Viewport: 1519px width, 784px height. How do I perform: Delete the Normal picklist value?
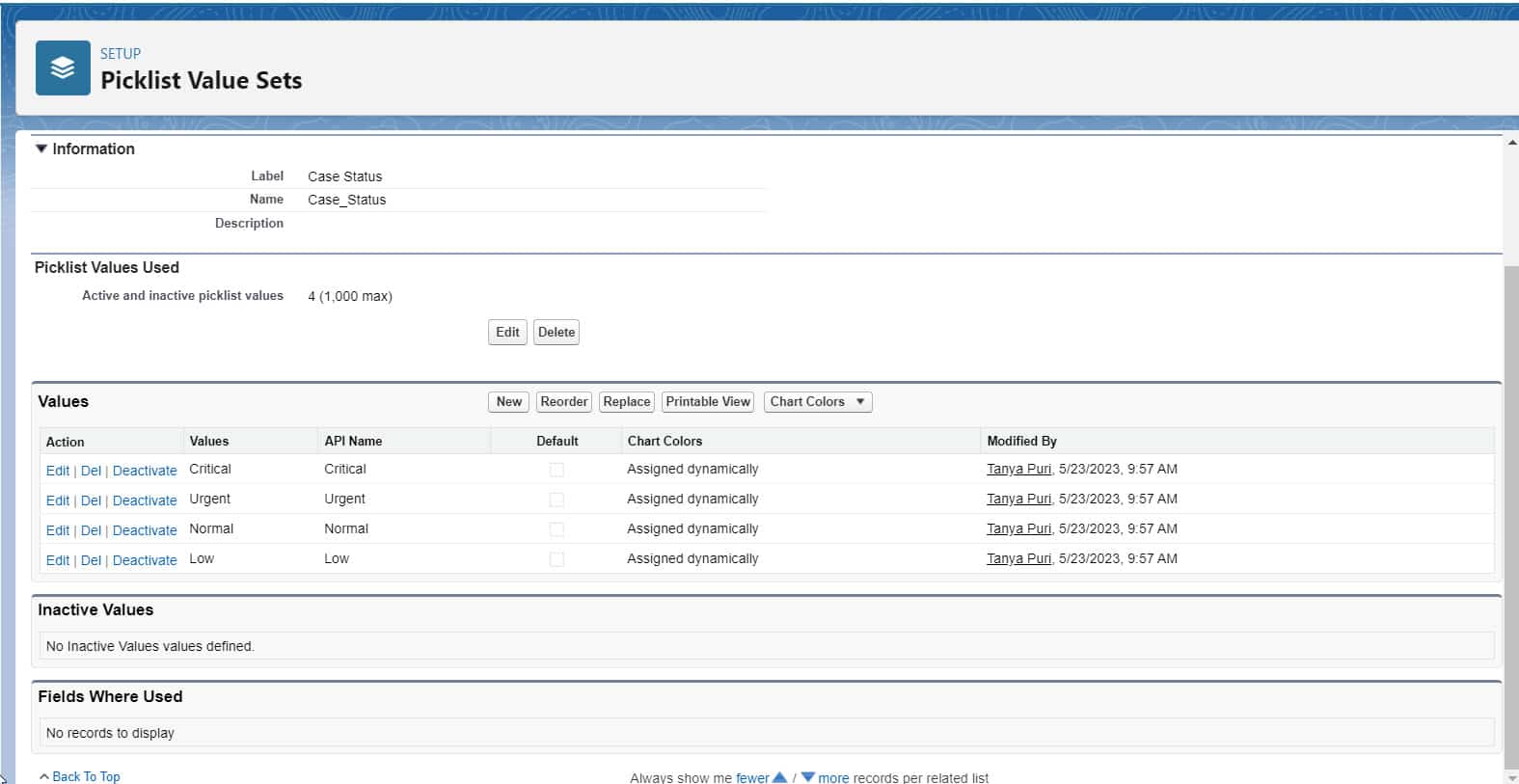click(x=91, y=530)
